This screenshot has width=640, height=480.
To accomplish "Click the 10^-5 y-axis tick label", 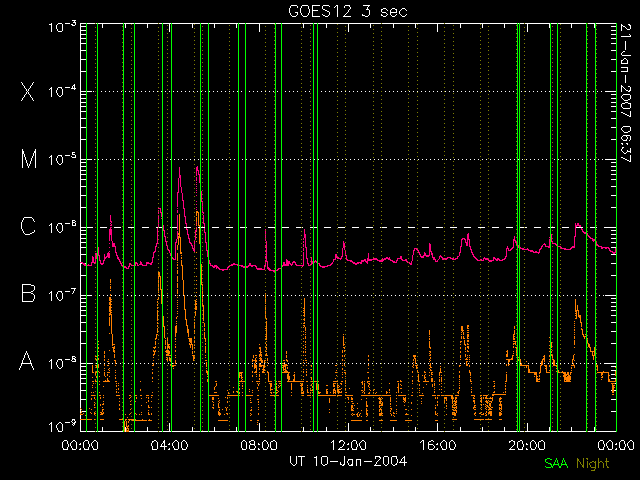I will coord(62,159).
